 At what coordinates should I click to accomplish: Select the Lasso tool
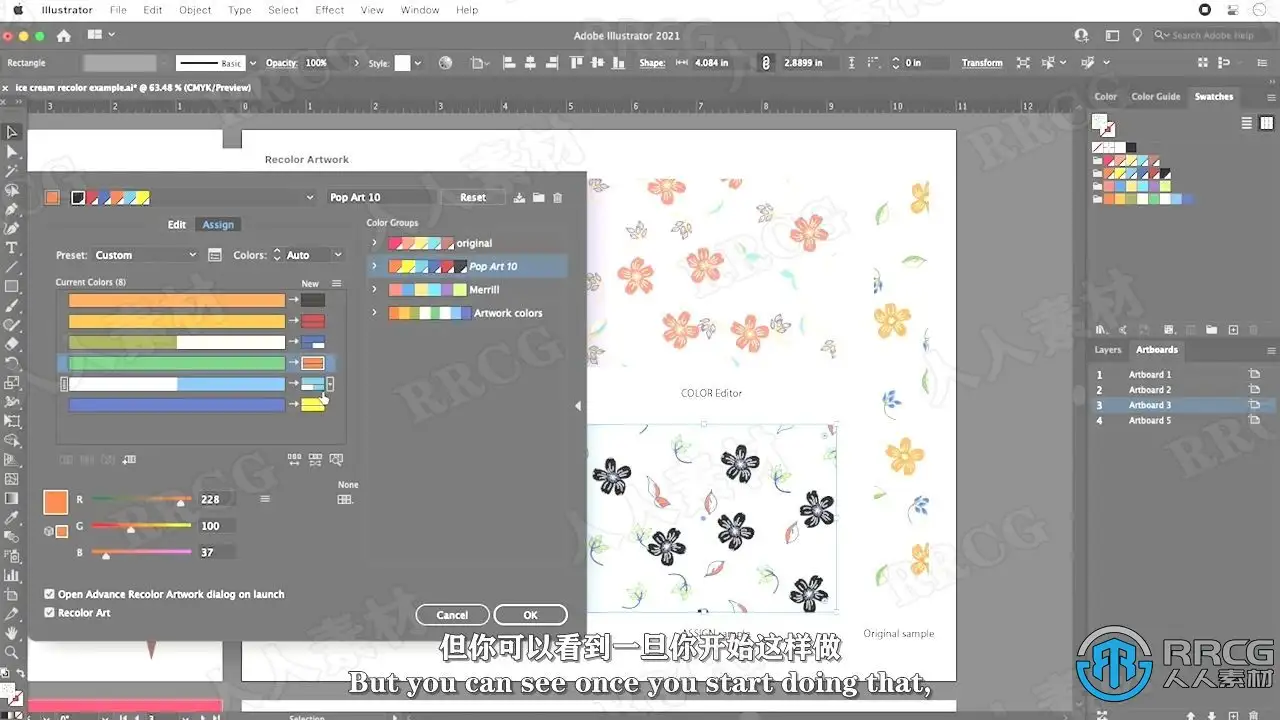click(12, 190)
